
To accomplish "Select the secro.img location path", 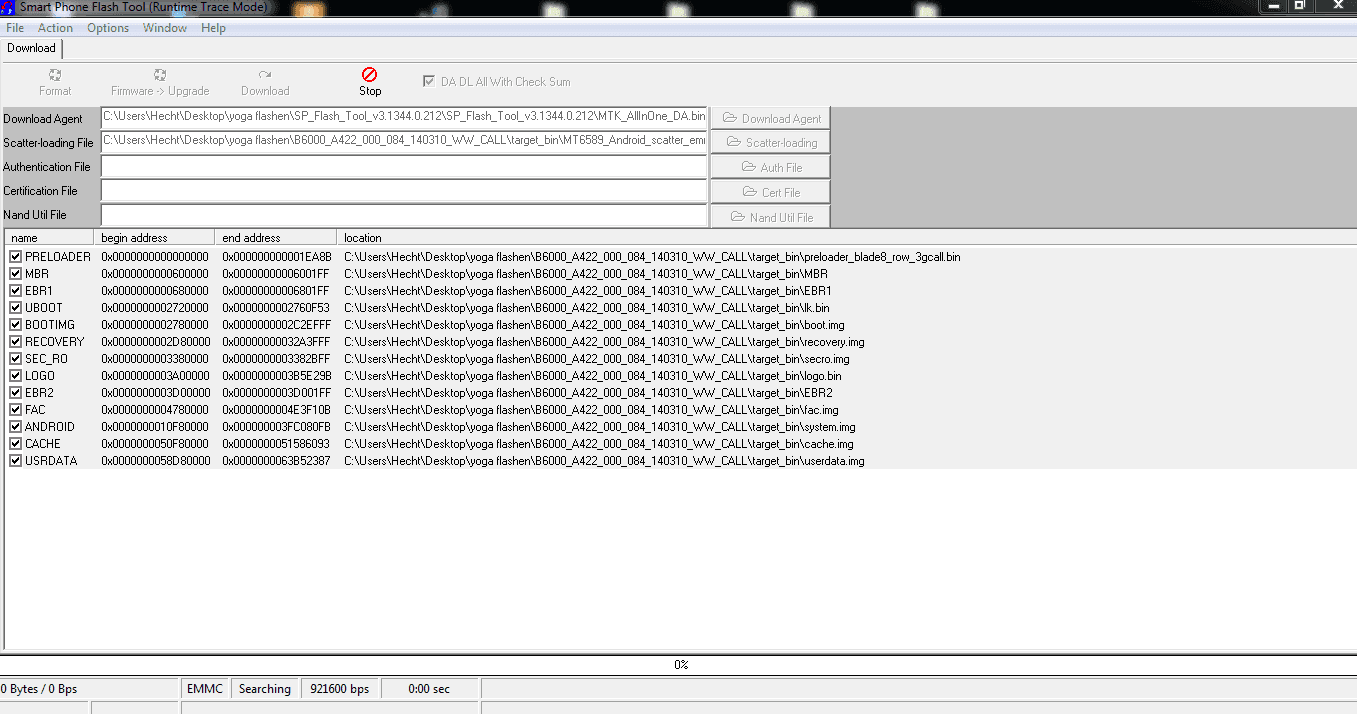I will click(597, 359).
